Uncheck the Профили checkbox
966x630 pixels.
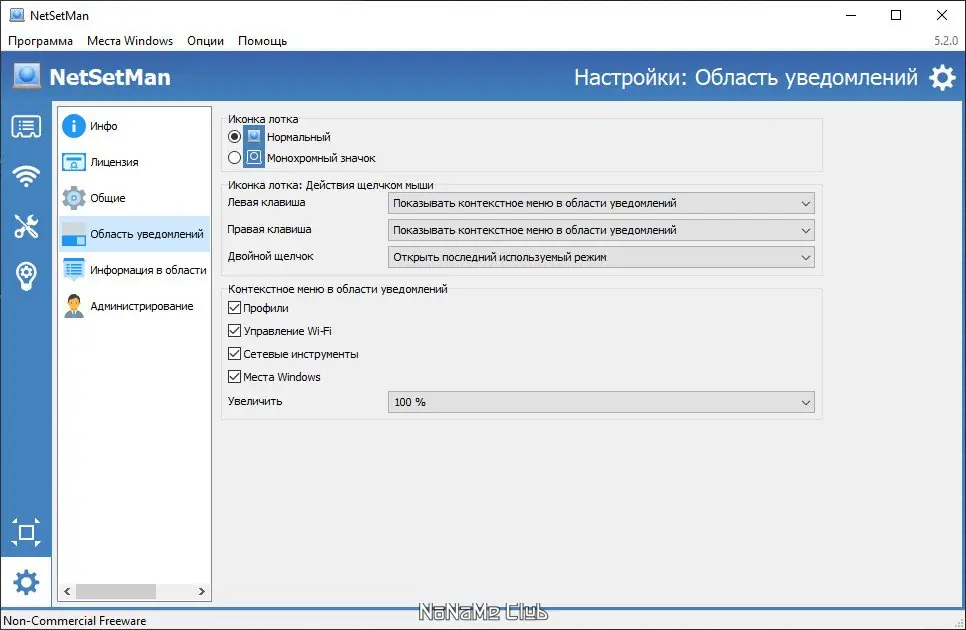point(234,307)
